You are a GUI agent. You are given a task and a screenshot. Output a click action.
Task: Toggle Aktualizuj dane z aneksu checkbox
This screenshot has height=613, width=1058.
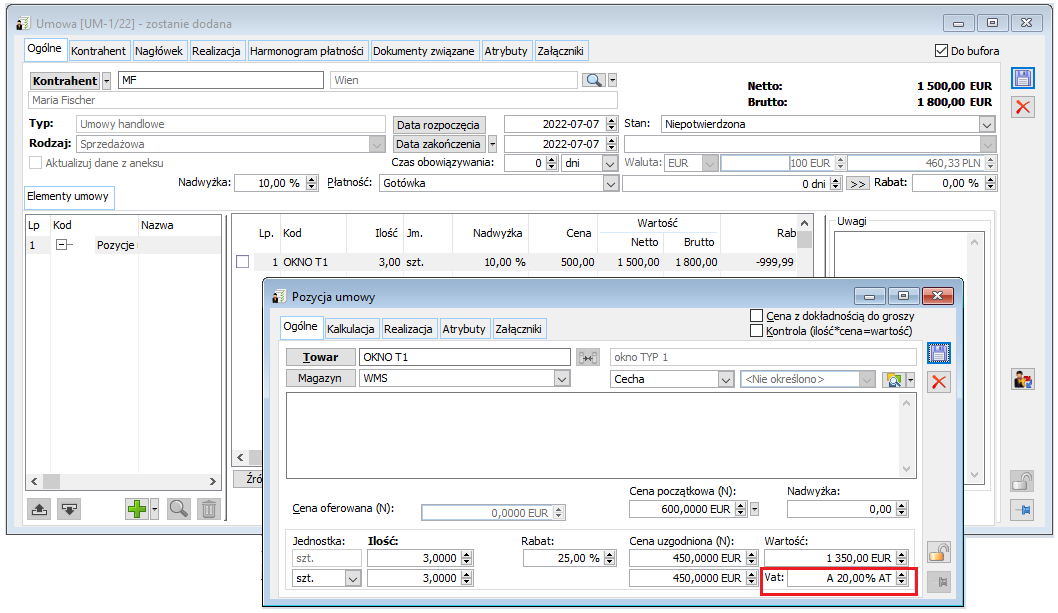coord(35,163)
